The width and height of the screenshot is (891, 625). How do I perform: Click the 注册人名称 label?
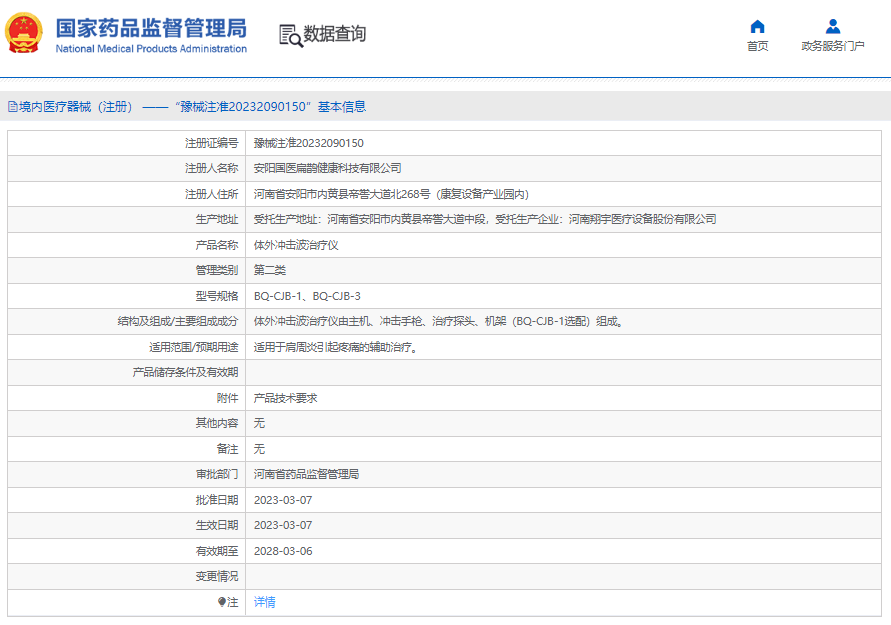(x=211, y=168)
